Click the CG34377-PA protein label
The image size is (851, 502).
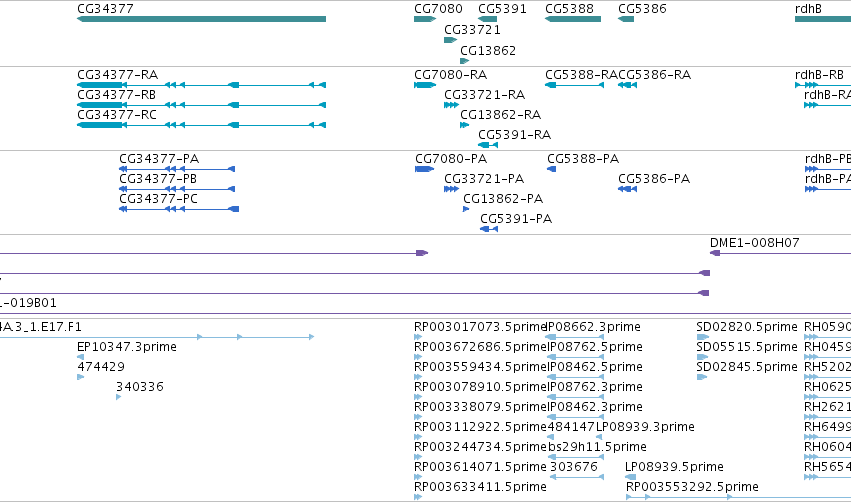[x=159, y=158]
